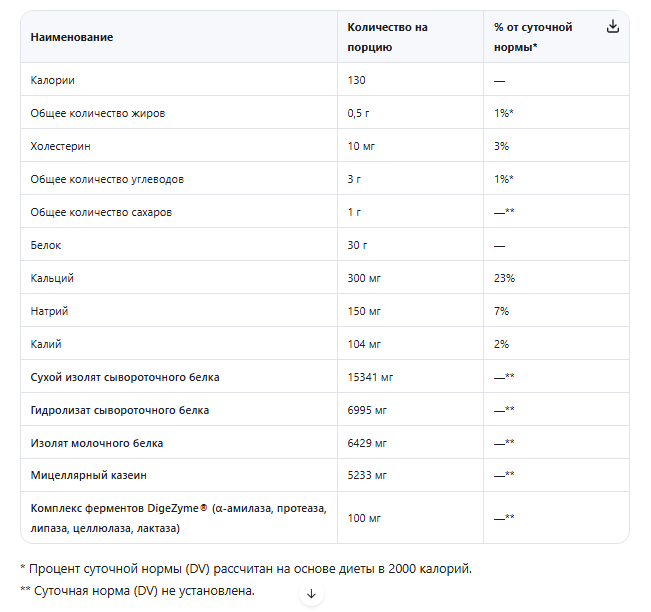Click the scroll down arrow button
651x612 pixels.
pos(311,593)
